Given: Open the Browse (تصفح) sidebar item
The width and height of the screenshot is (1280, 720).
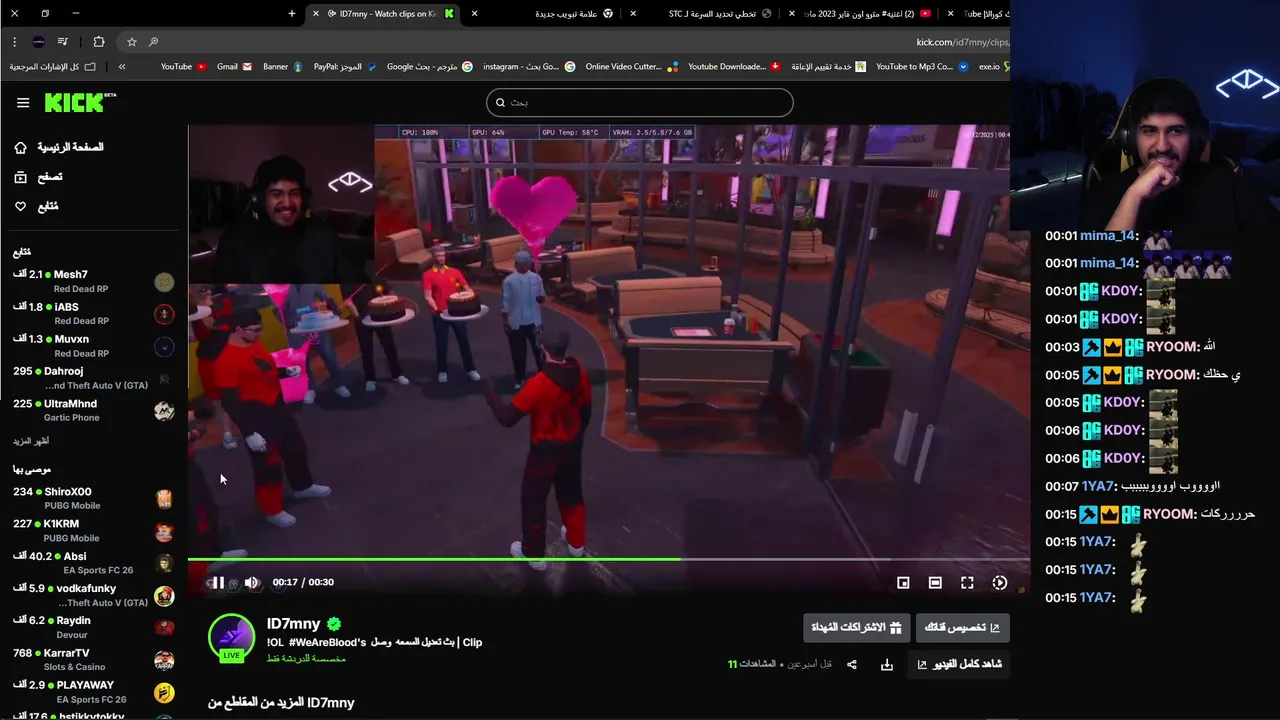Looking at the screenshot, I should tap(38, 177).
